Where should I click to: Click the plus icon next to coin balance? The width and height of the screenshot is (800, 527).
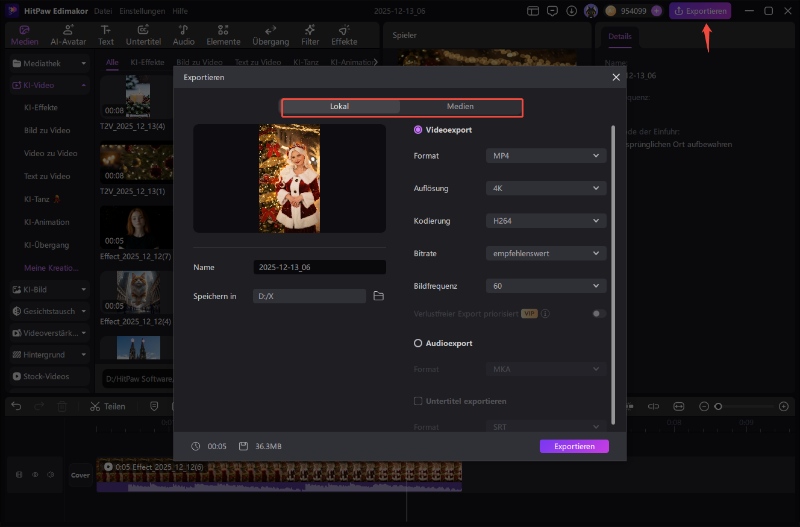coord(656,11)
